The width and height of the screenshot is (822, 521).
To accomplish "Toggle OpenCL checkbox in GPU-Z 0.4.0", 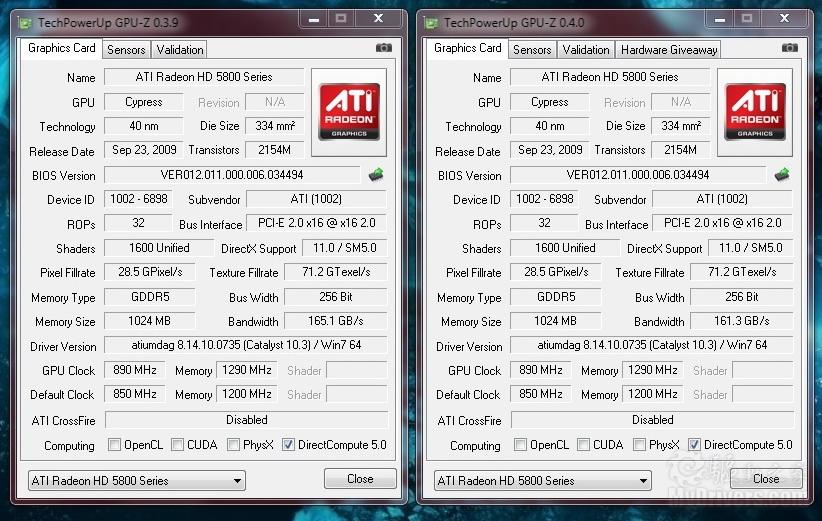I will 520,445.
